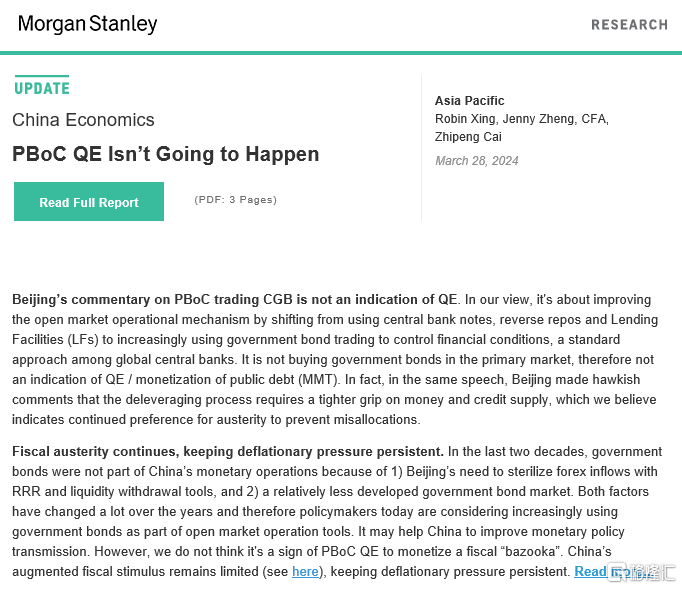Select the green UPDATE tag
The width and height of the screenshot is (682, 589).
click(42, 88)
